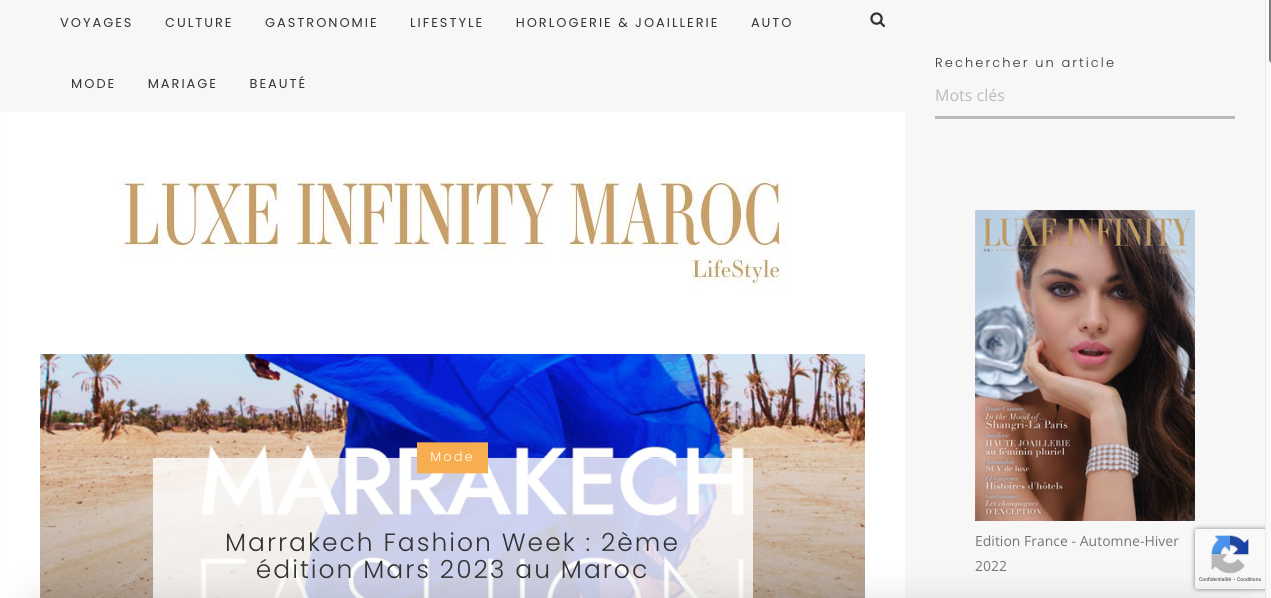
Task: Open the Voyages menu
Action: pos(96,23)
